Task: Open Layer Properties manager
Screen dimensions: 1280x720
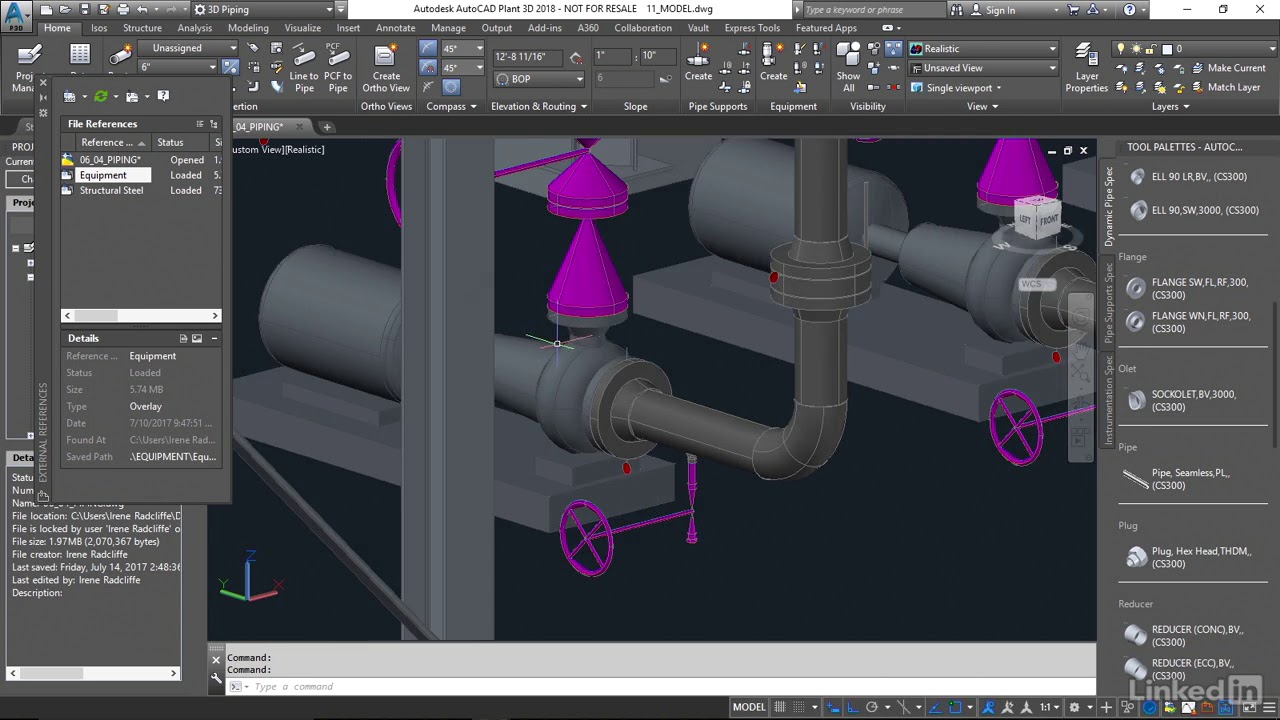Action: click(x=1087, y=68)
